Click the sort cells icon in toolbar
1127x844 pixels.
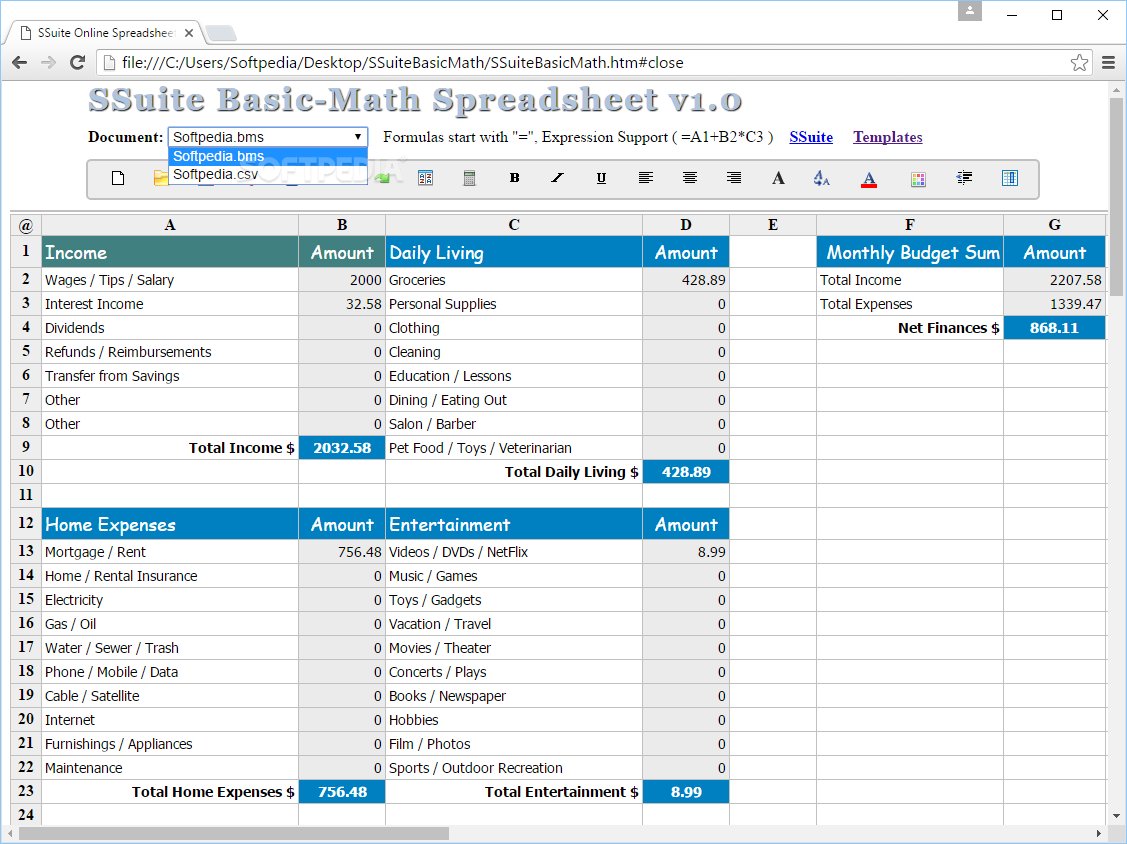[x=426, y=178]
